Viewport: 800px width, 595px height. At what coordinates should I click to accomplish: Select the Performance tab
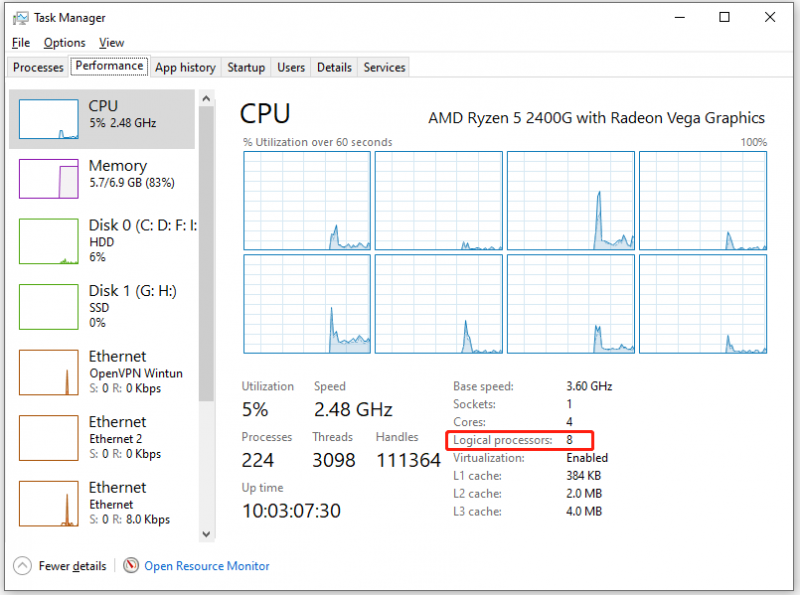109,66
